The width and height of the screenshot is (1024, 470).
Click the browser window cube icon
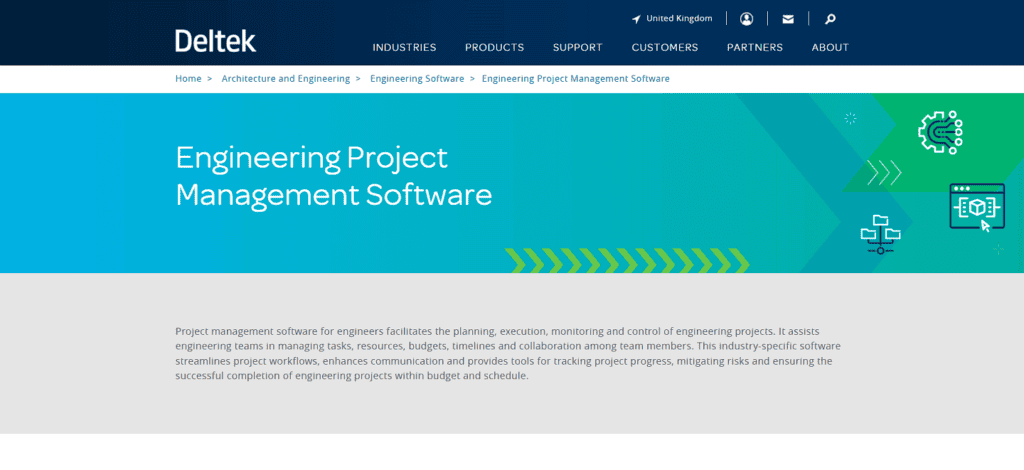(x=976, y=207)
